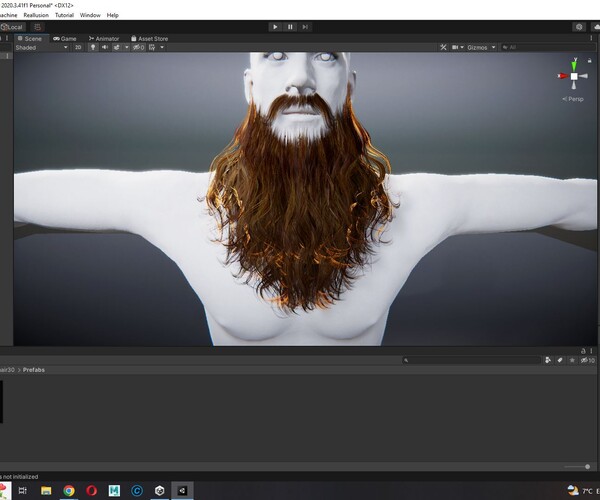This screenshot has width=600, height=500.
Task: Toggle hidden objects visibility count in Scene toolbar
Action: point(138,47)
